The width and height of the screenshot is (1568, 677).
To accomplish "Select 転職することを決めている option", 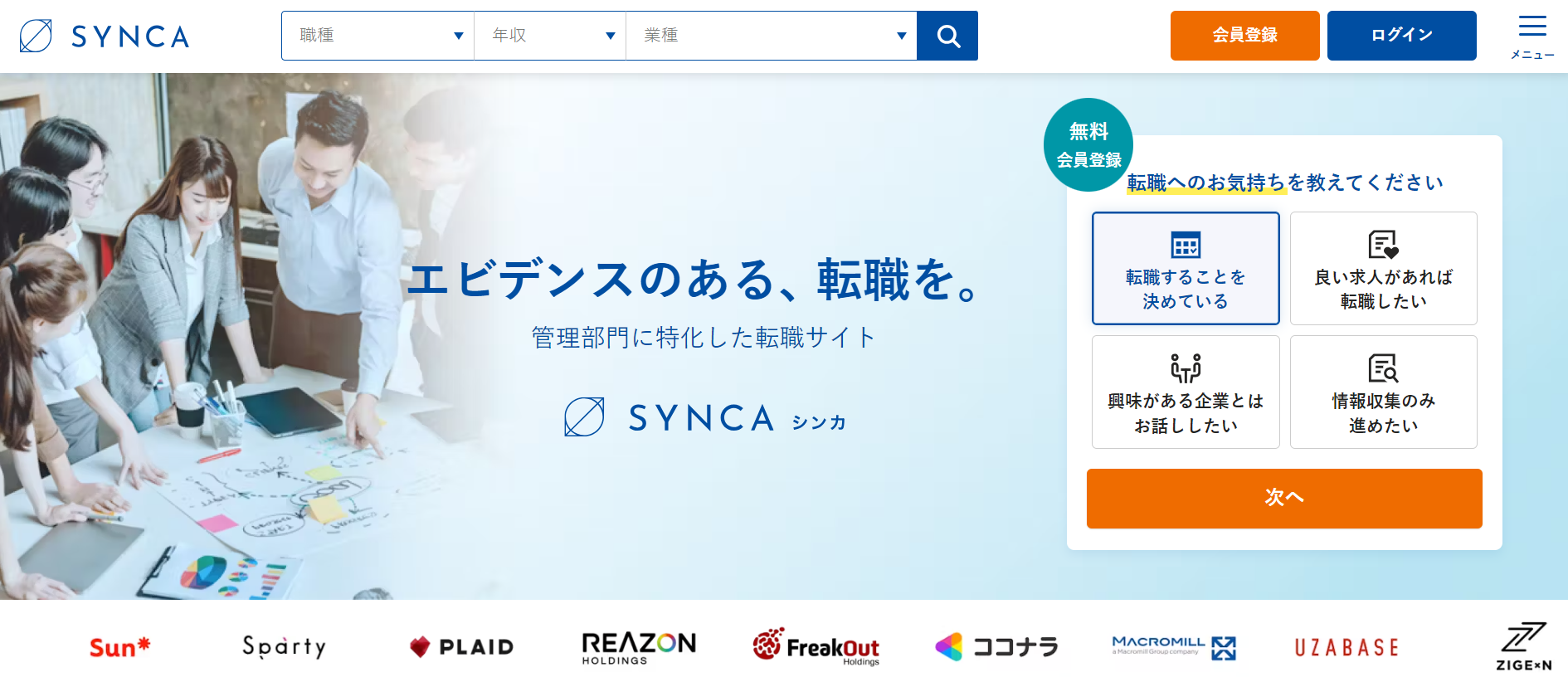I will point(1186,268).
